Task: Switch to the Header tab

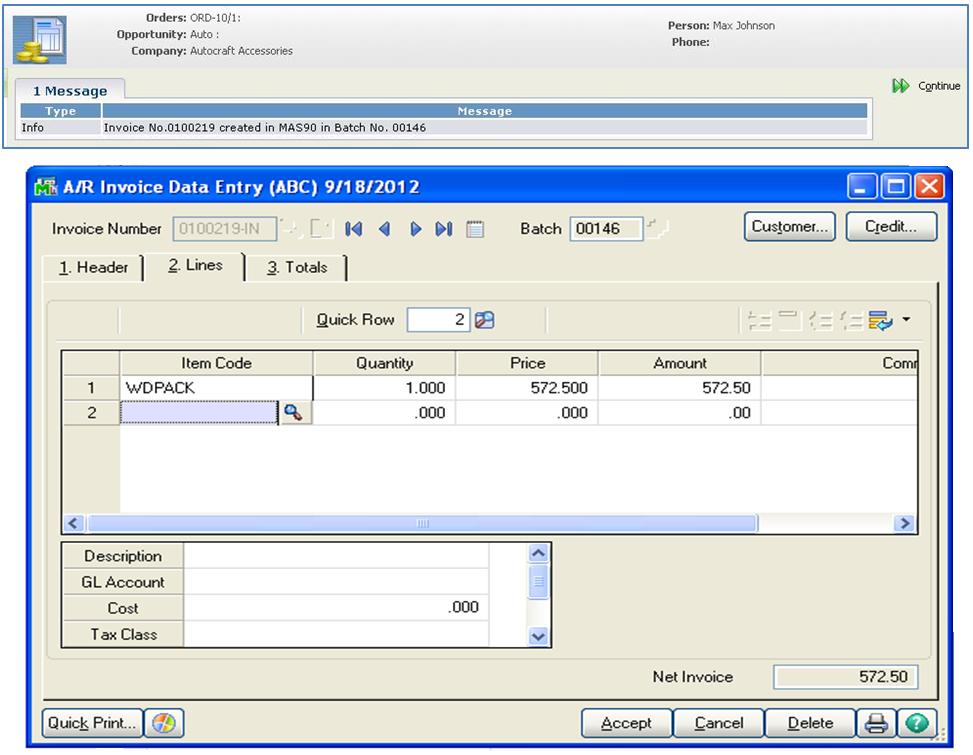Action: [93, 268]
